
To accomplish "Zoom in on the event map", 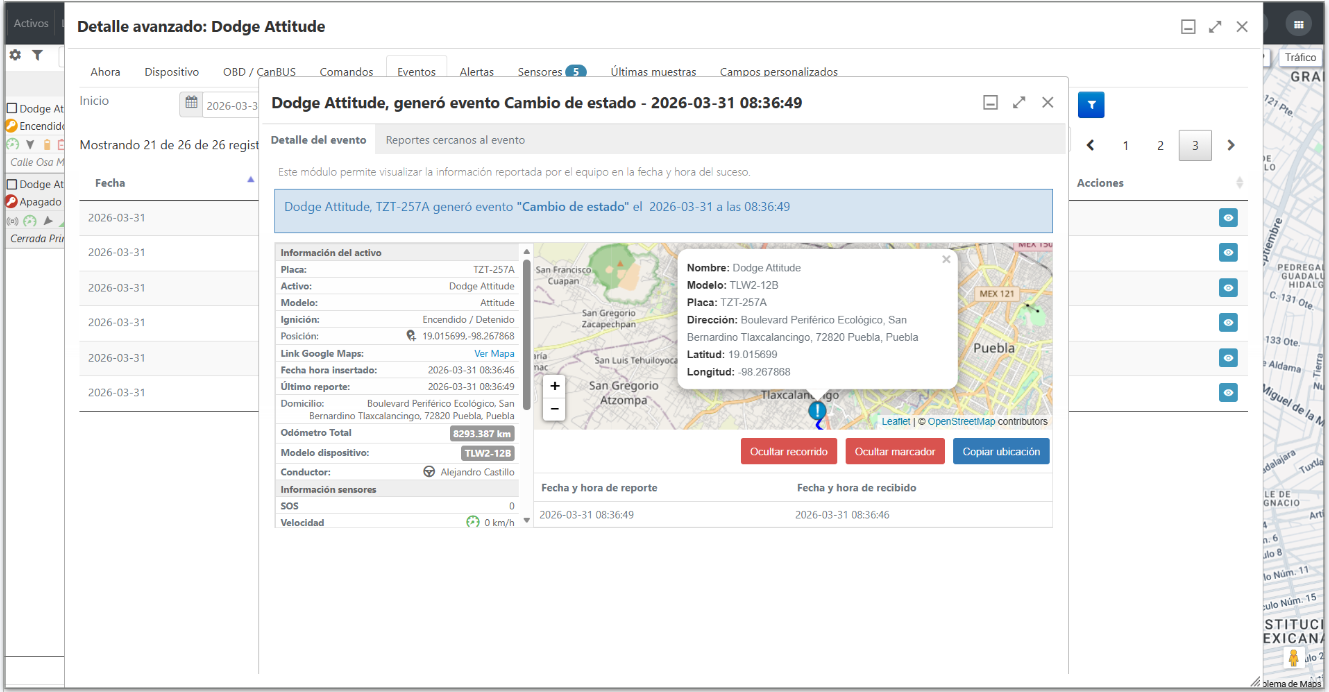I will coord(555,386).
